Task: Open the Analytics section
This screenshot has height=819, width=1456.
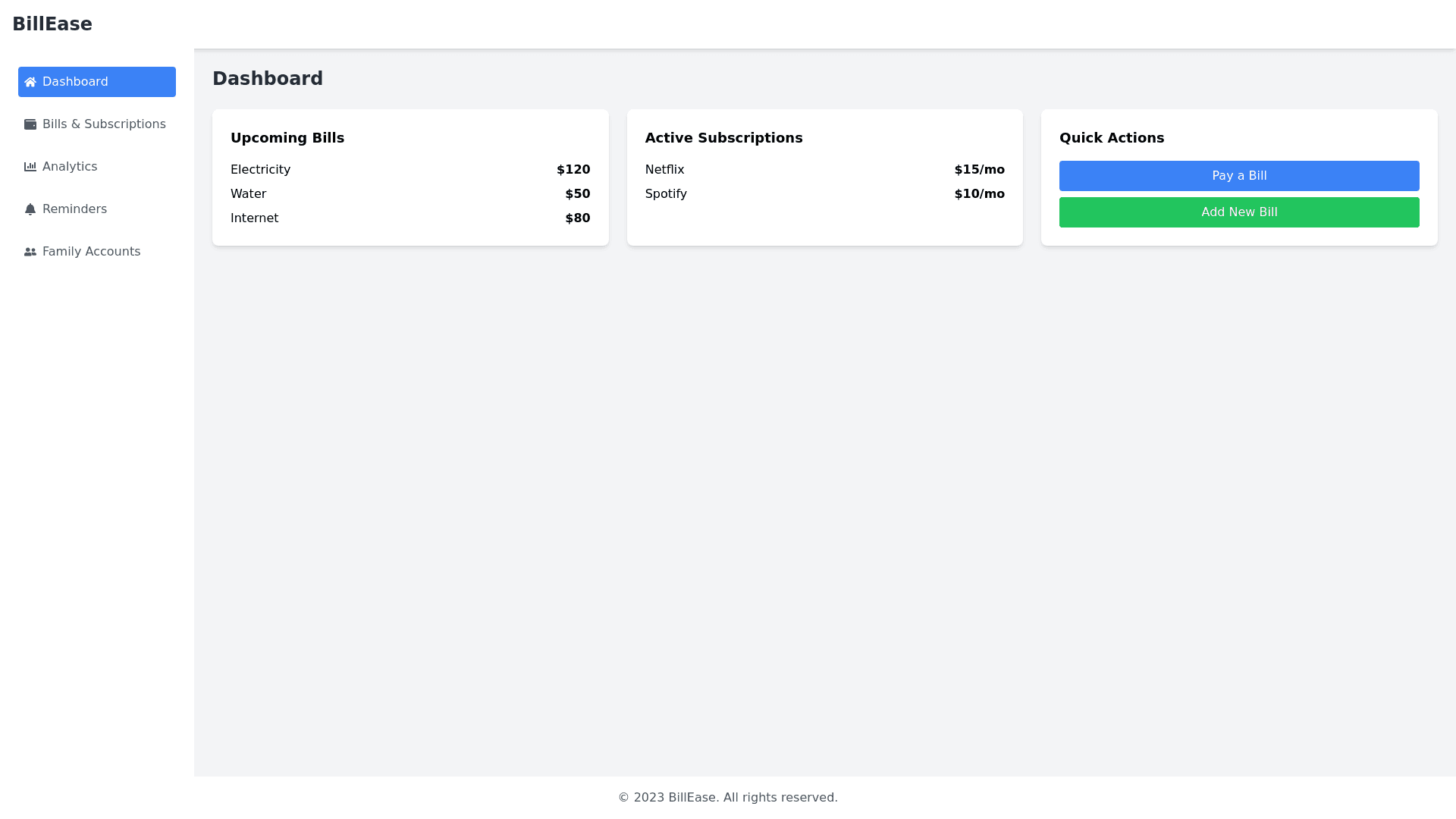Action: (70, 166)
